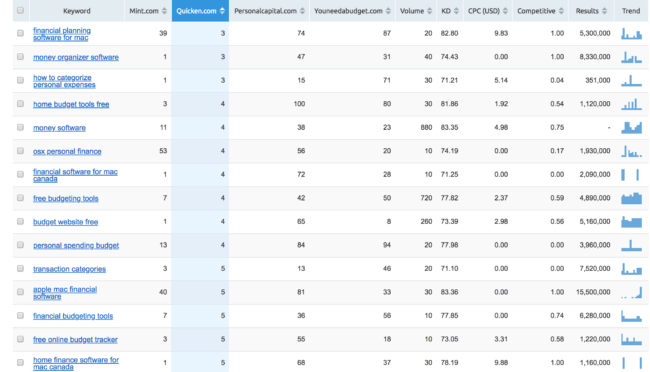The width and height of the screenshot is (650, 372).
Task: Open the personal spending budget keyword link
Action: click(x=76, y=246)
